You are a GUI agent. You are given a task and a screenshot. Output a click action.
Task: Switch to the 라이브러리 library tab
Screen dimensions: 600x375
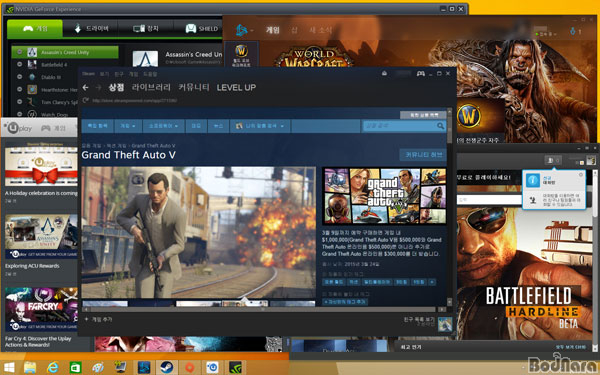point(151,87)
